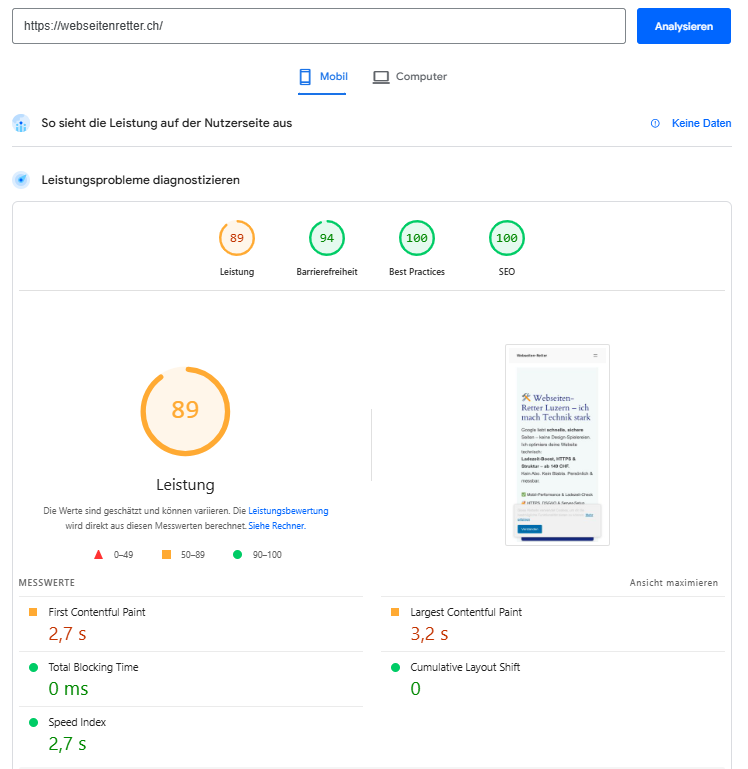Click the info icon beside Keine Daten

[x=655, y=124]
